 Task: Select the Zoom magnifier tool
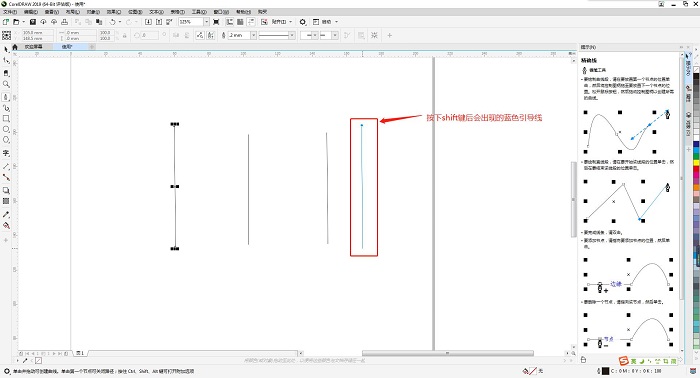tap(6, 84)
